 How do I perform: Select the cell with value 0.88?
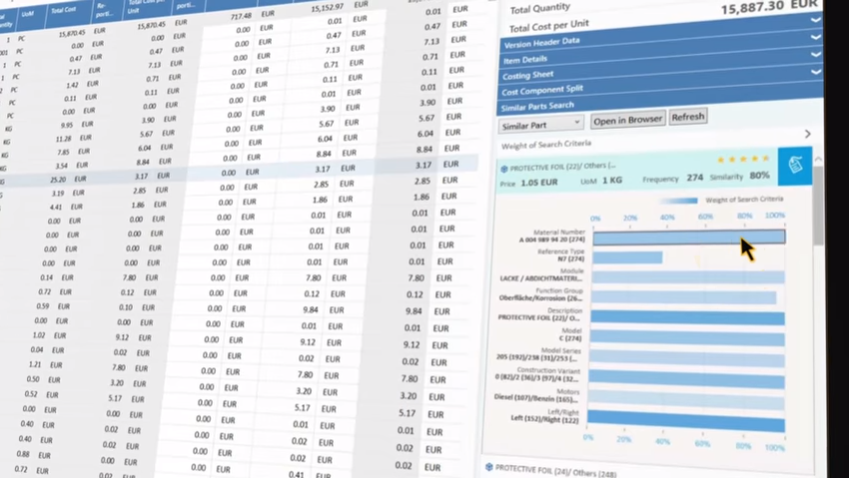coord(23,454)
